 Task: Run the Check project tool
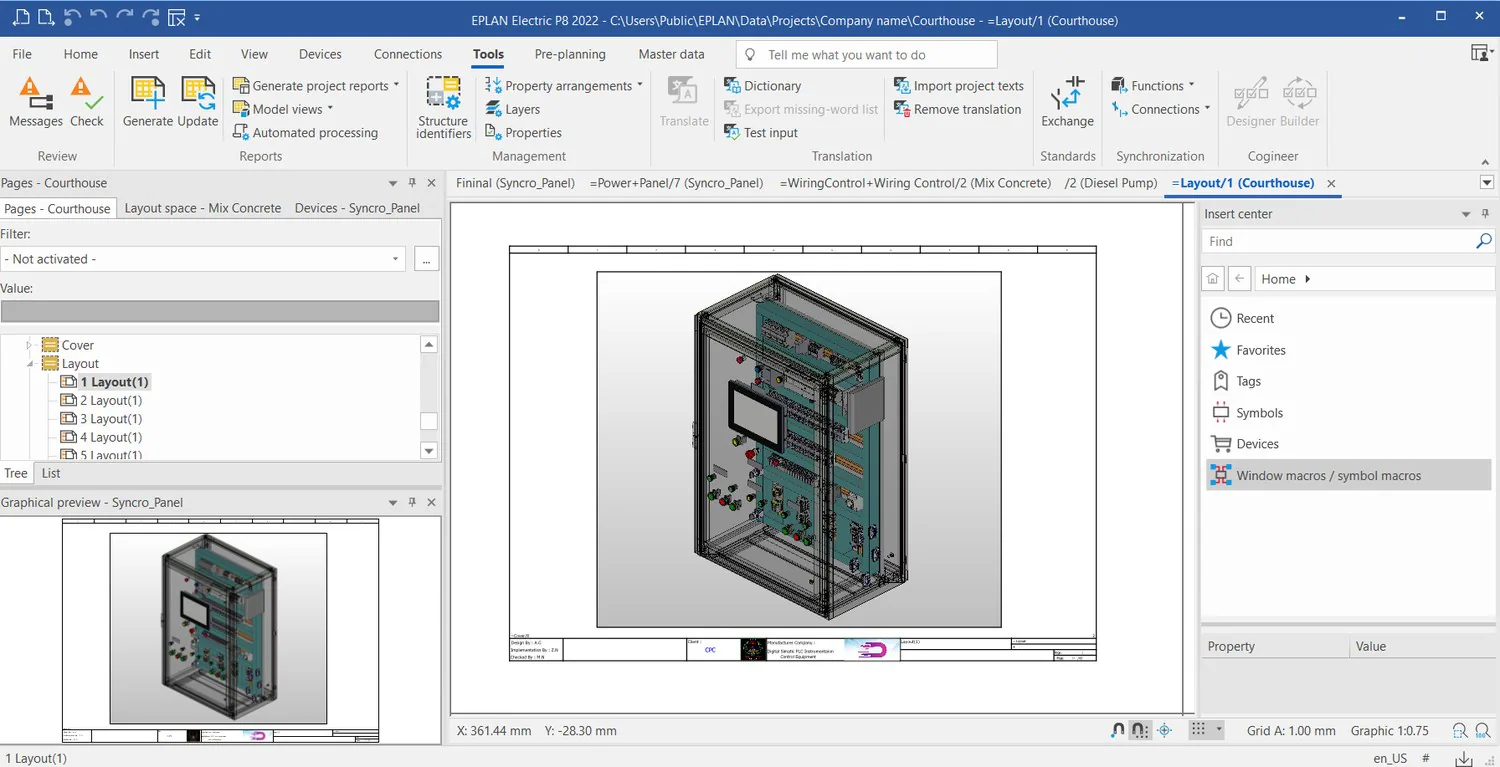[x=87, y=102]
